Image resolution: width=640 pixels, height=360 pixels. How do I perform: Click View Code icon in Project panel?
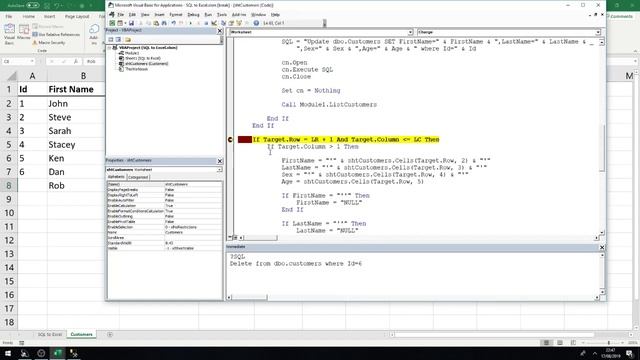pyautogui.click(x=111, y=40)
